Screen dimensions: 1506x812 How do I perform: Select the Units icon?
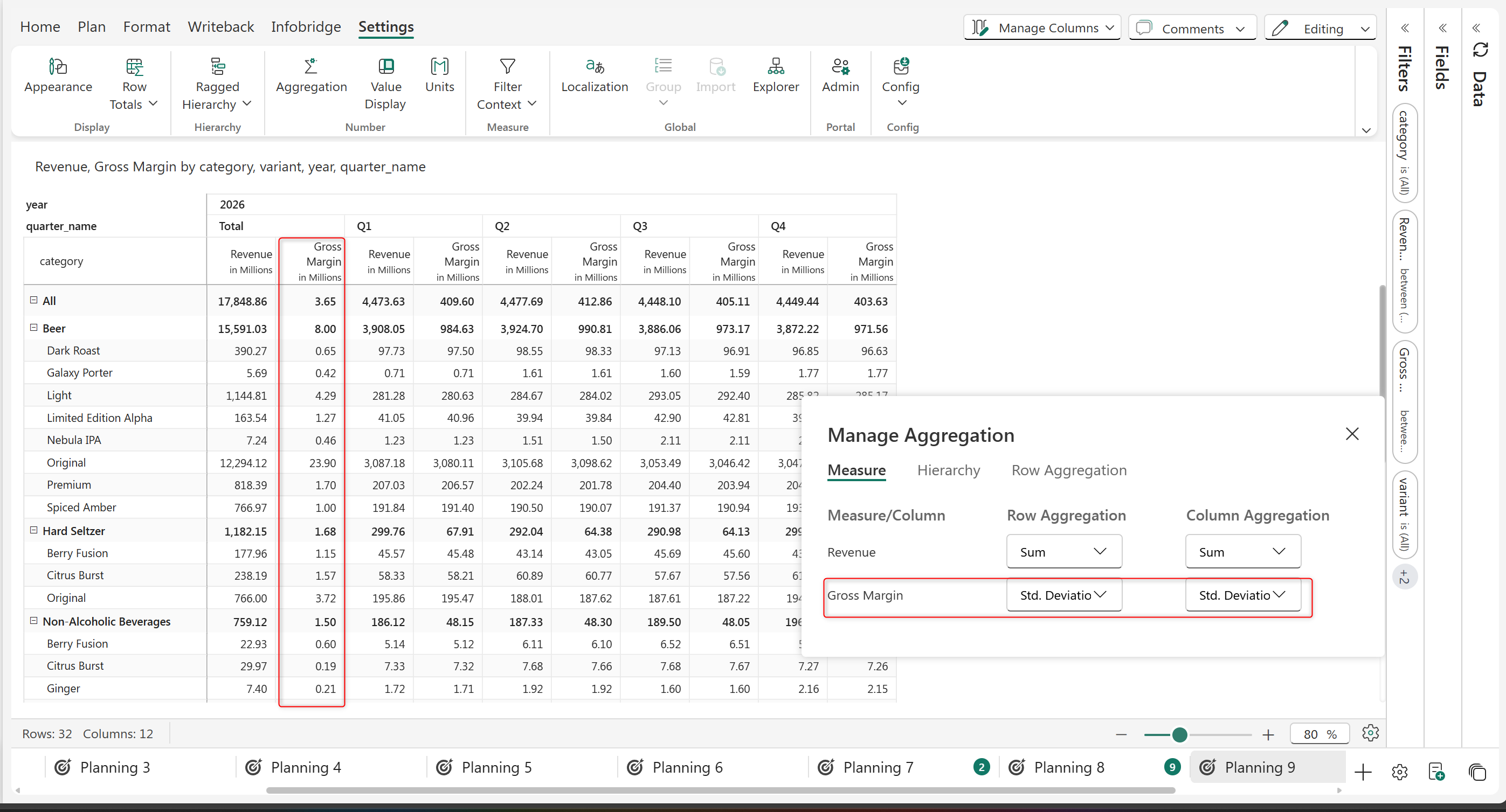439,67
